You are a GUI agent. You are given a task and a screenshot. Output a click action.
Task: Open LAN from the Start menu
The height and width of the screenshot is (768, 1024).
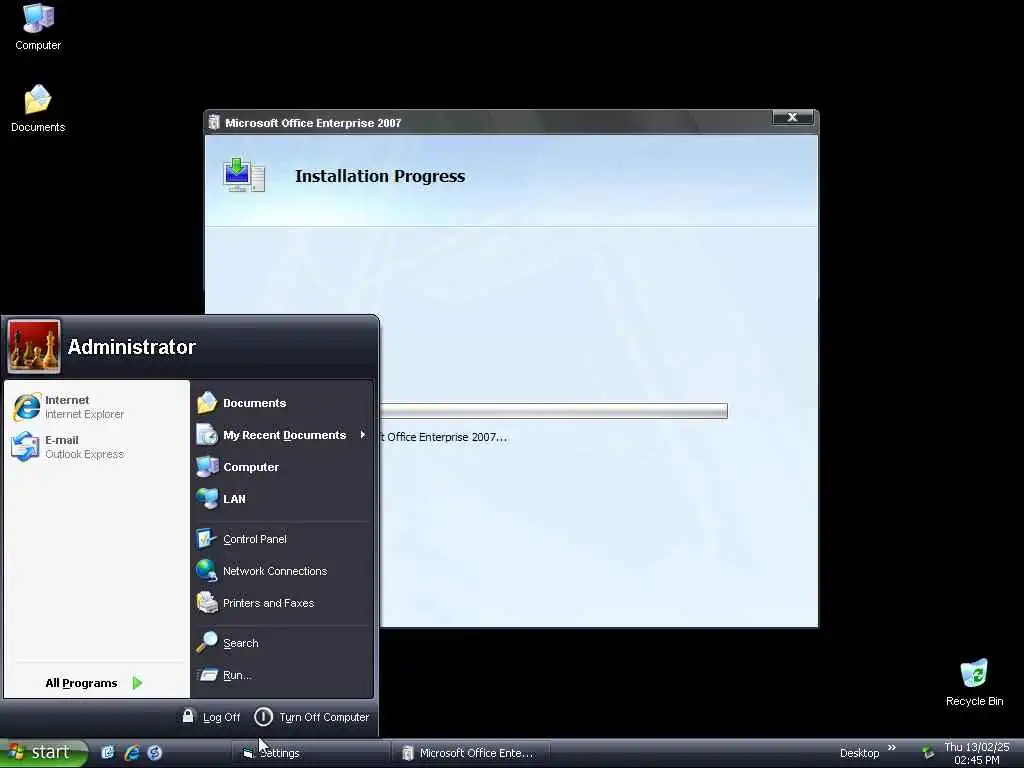pos(282,499)
